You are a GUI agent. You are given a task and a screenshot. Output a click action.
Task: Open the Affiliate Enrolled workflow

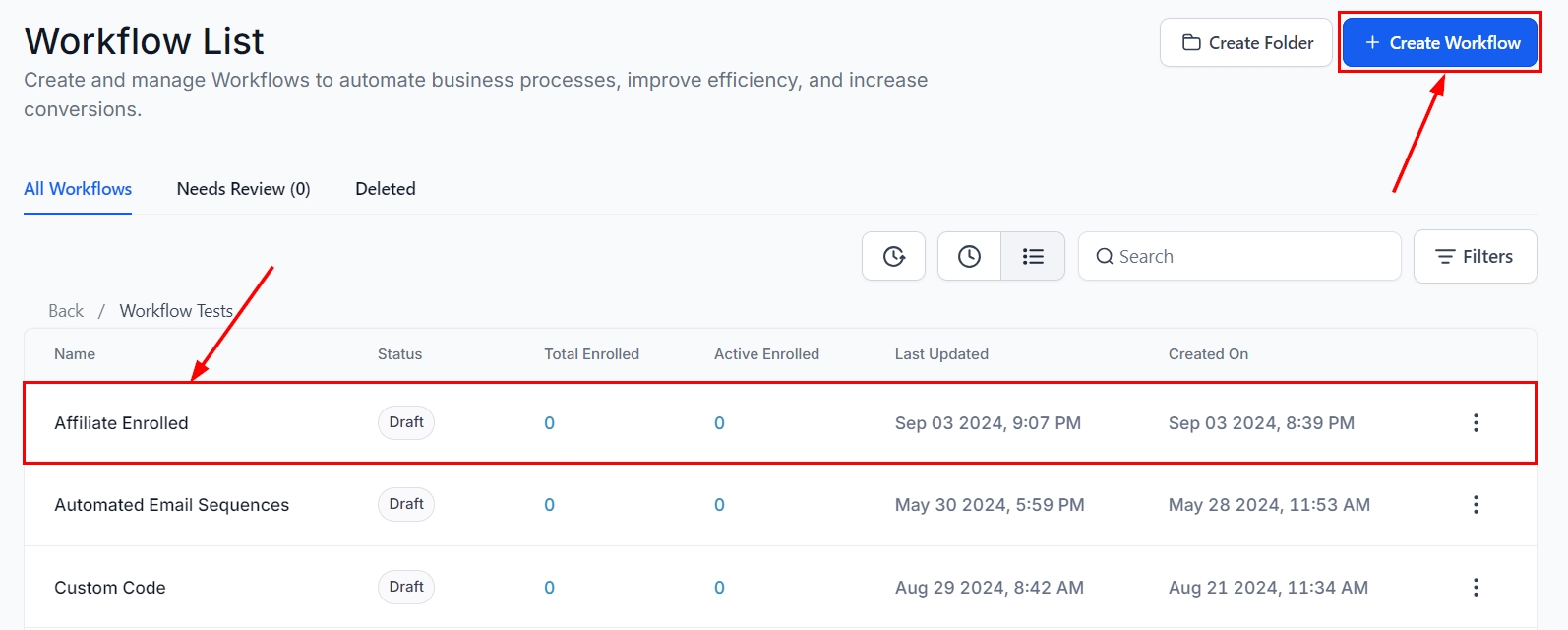pyautogui.click(x=121, y=423)
